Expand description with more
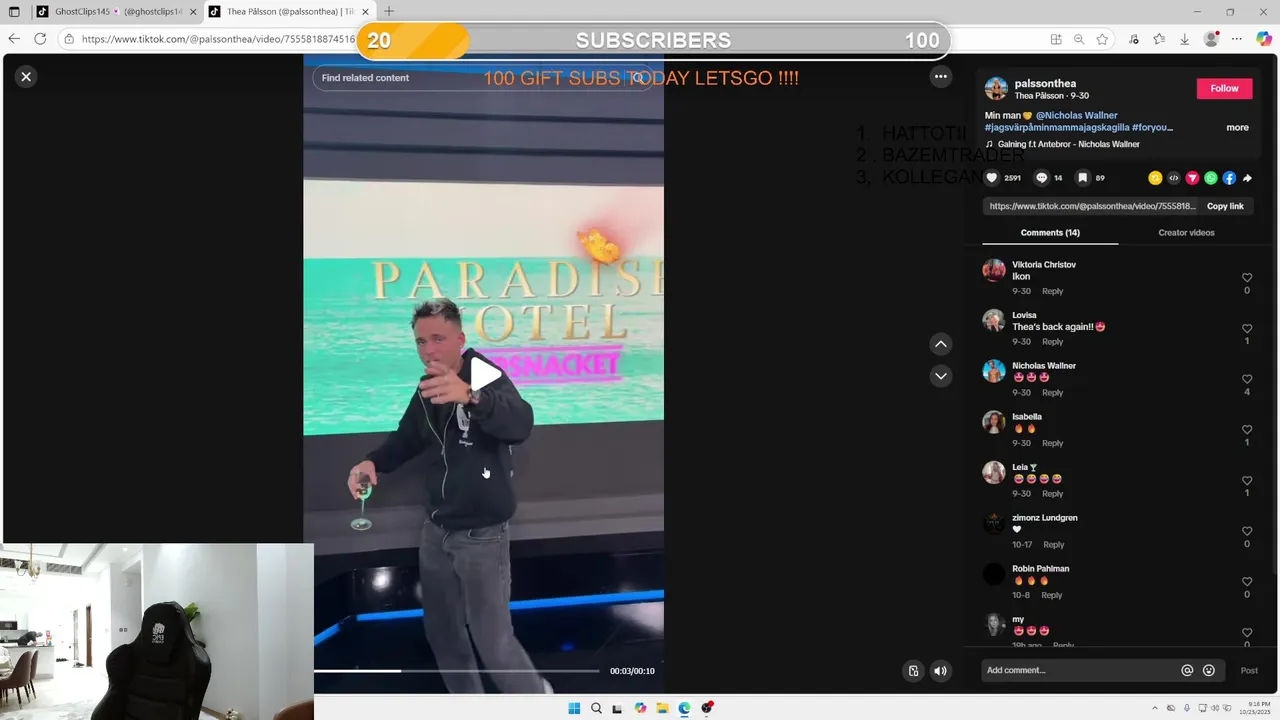 tap(1237, 127)
